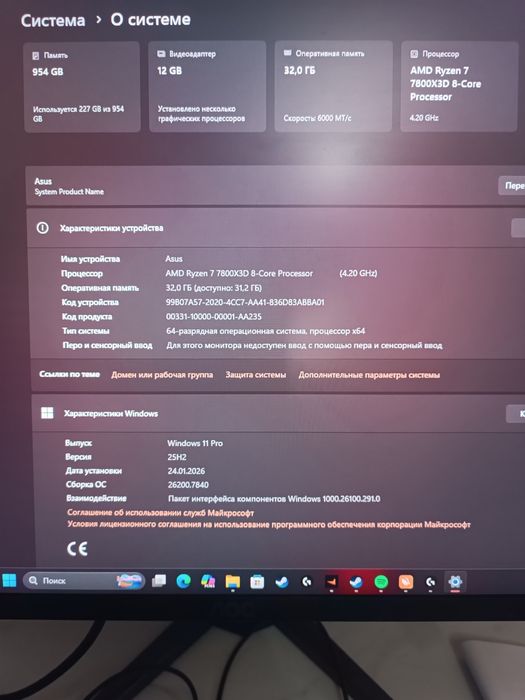
Task: Open File Explorer from the taskbar
Action: tap(233, 582)
